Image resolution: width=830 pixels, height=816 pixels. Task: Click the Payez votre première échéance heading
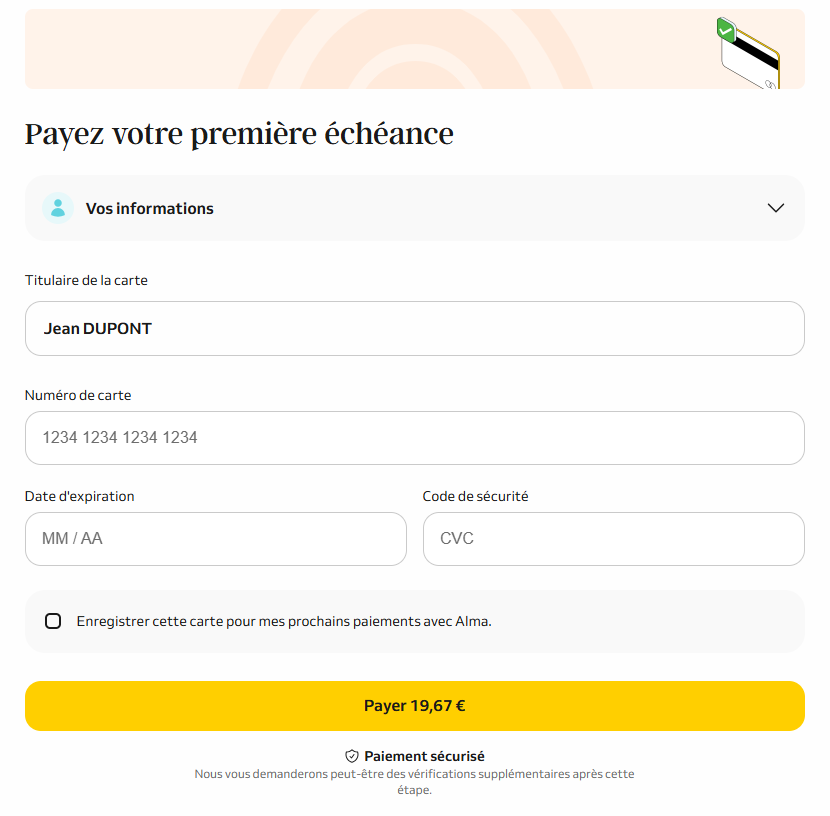(239, 133)
